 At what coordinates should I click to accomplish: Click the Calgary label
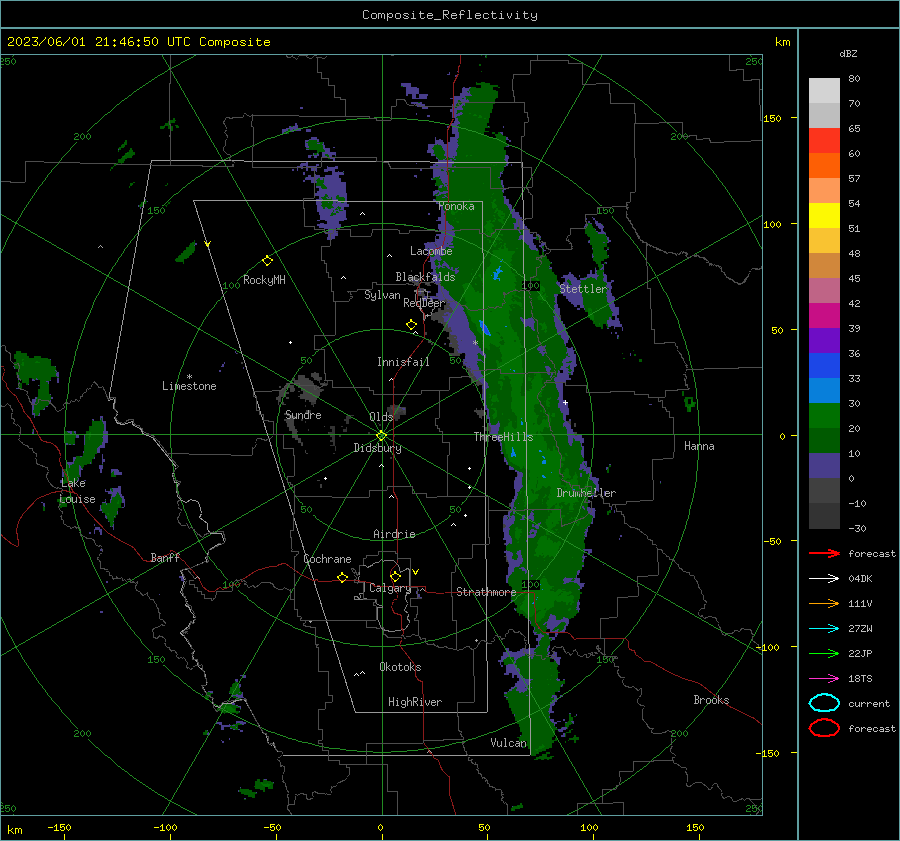point(390,588)
